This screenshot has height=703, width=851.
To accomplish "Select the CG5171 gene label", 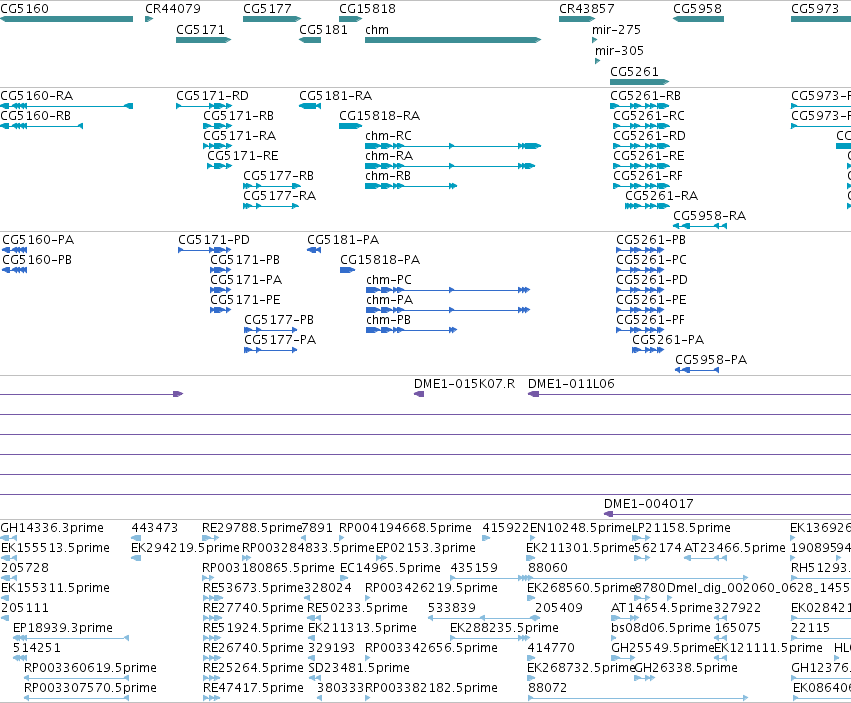I will pos(200,29).
